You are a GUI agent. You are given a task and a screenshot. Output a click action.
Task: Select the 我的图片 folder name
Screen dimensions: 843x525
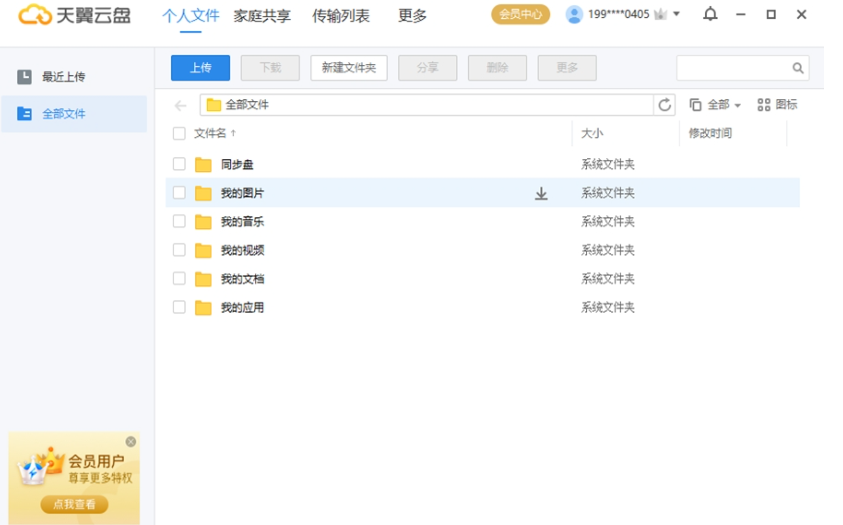tap(242, 193)
